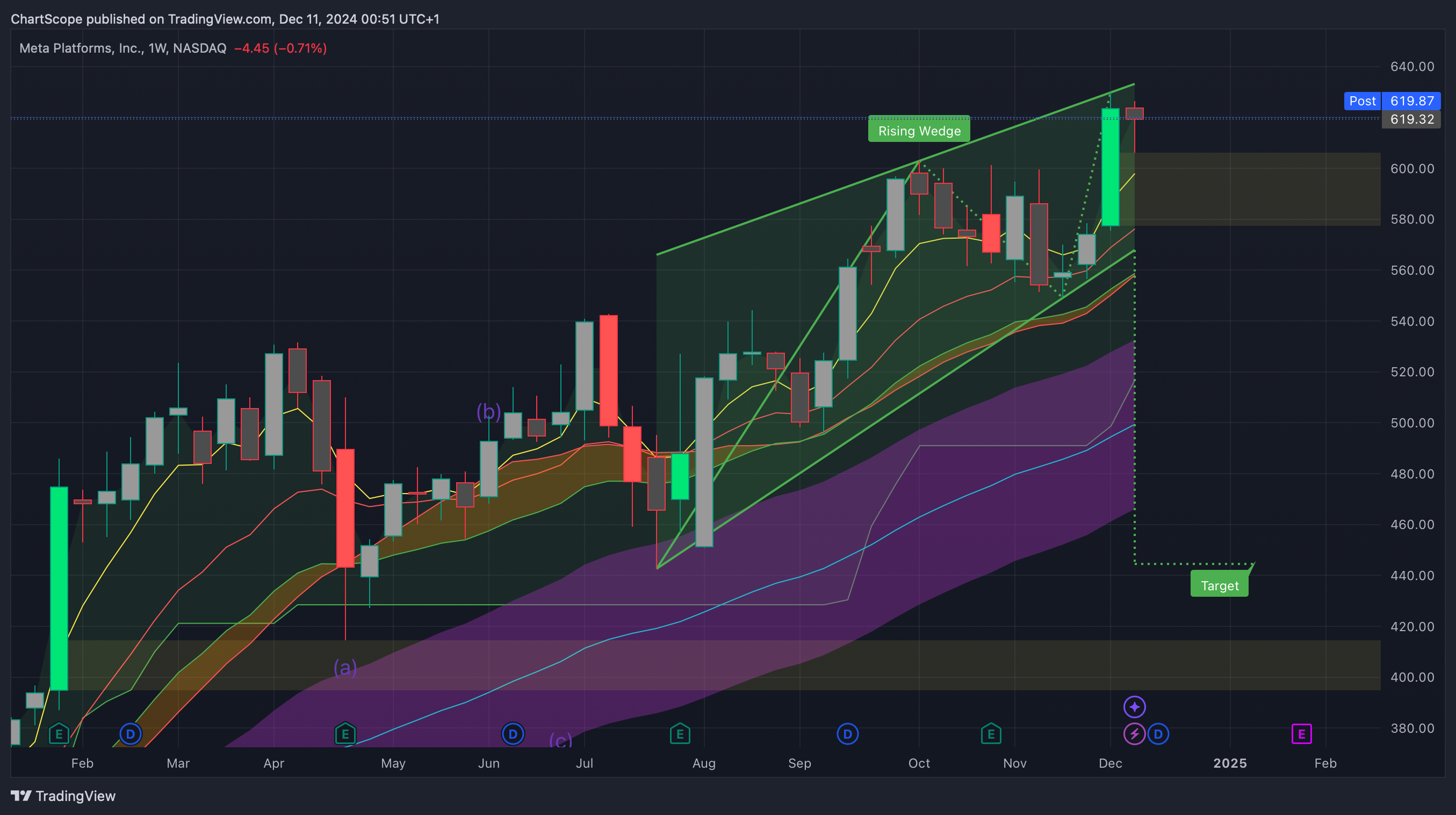
Task: Click the blue Post price tag 619.87
Action: pos(1392,101)
